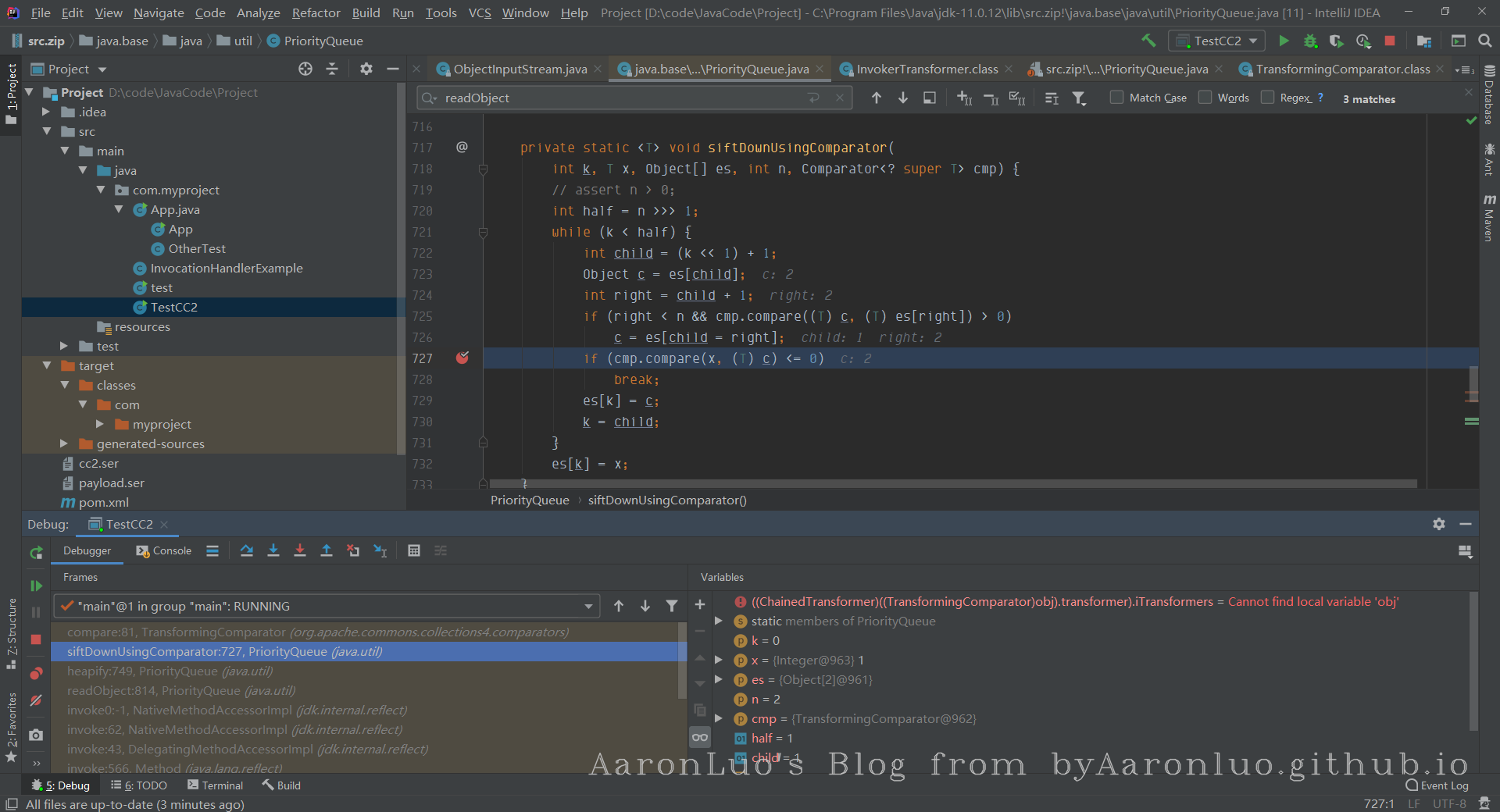Click the Rerun TestCC2 debug icon
The height and width of the screenshot is (812, 1500).
click(x=36, y=553)
